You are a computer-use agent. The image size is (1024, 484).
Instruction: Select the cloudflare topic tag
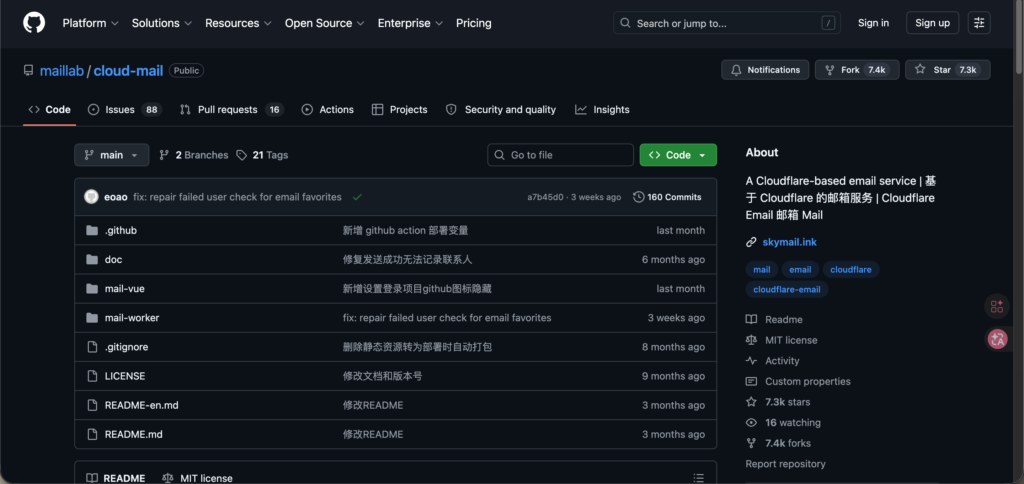pyautogui.click(x=851, y=269)
